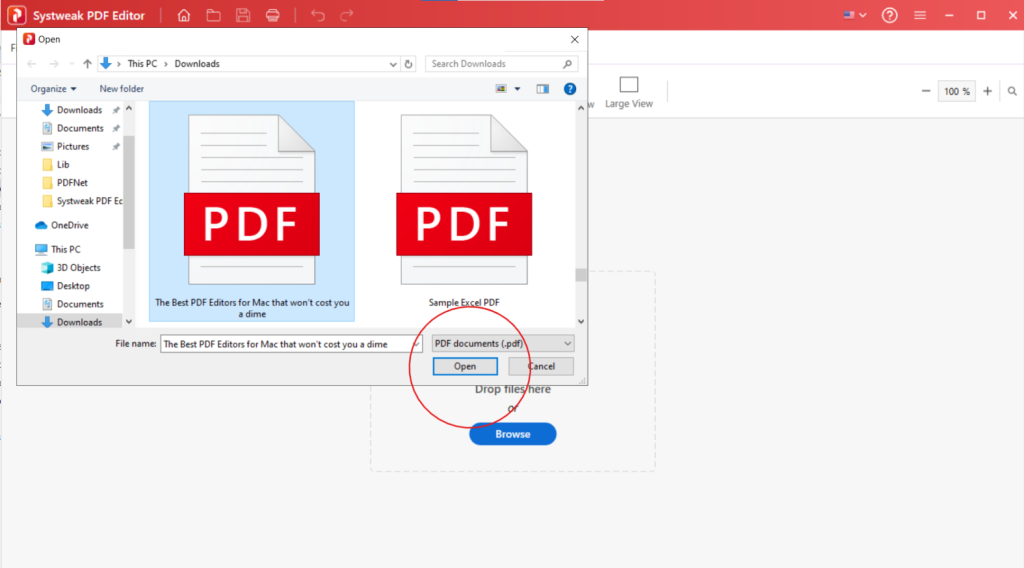Open the language flag dropdown

855,15
